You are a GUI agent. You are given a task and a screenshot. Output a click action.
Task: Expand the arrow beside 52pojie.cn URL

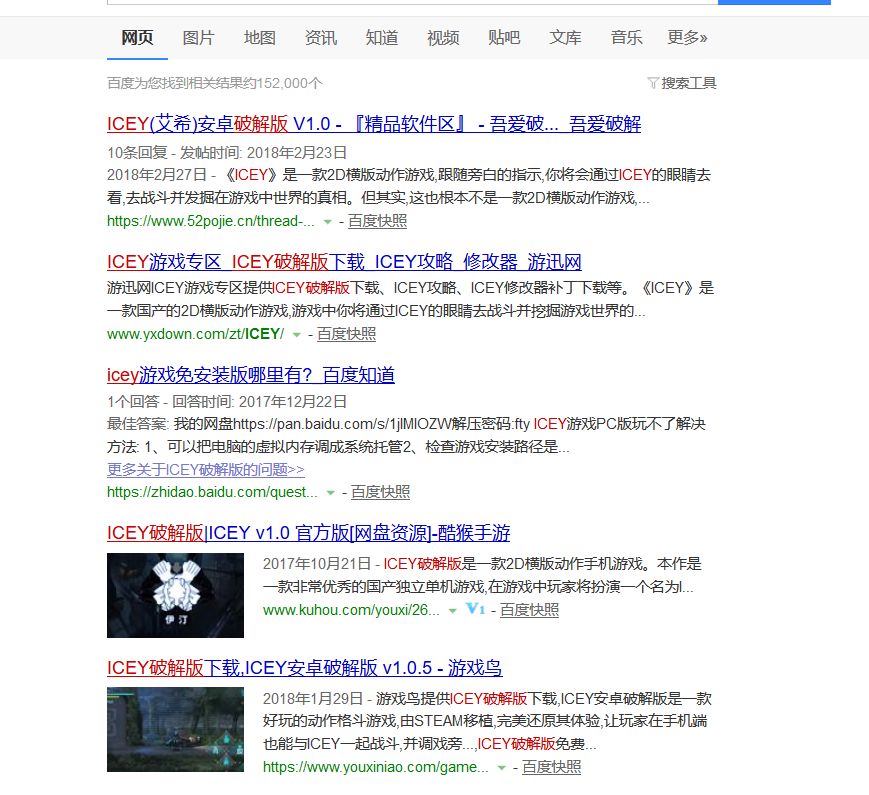pyautogui.click(x=328, y=222)
